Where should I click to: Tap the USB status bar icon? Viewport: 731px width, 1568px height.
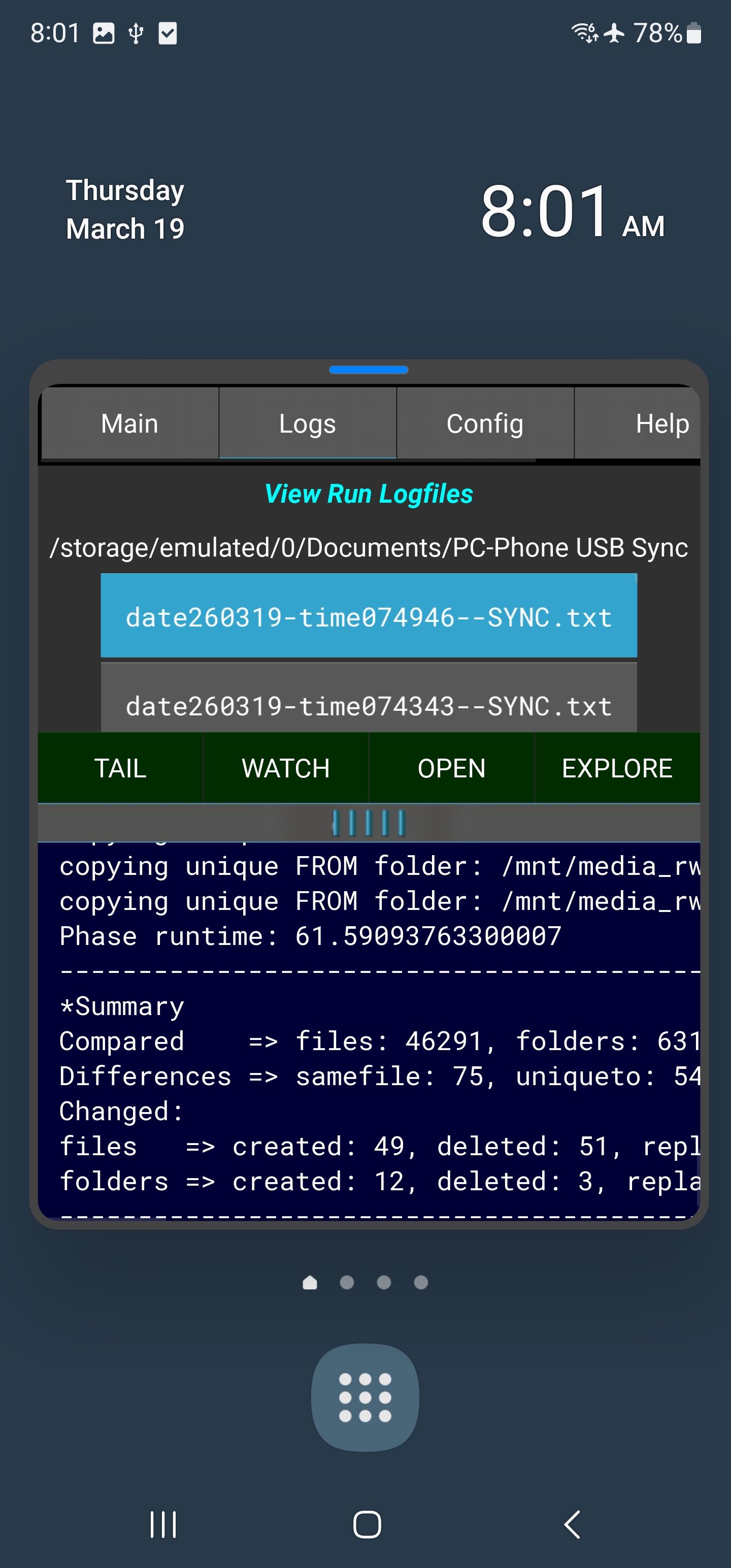coord(136,33)
